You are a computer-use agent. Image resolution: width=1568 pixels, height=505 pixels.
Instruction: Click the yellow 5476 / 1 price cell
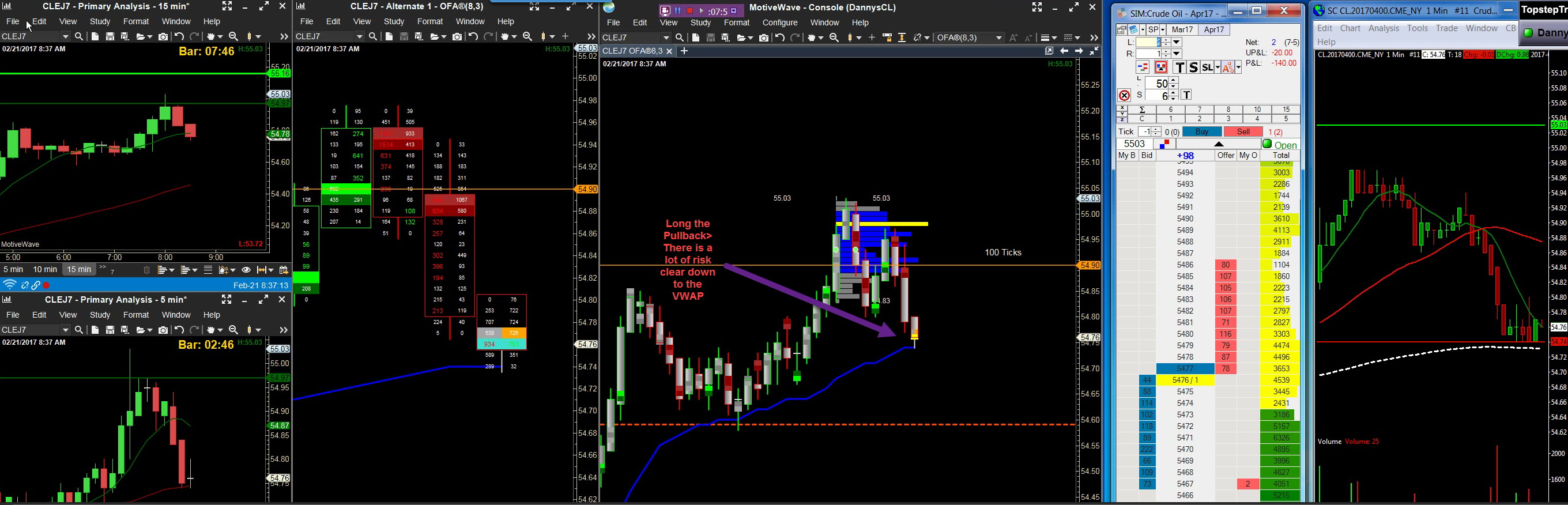(1185, 380)
